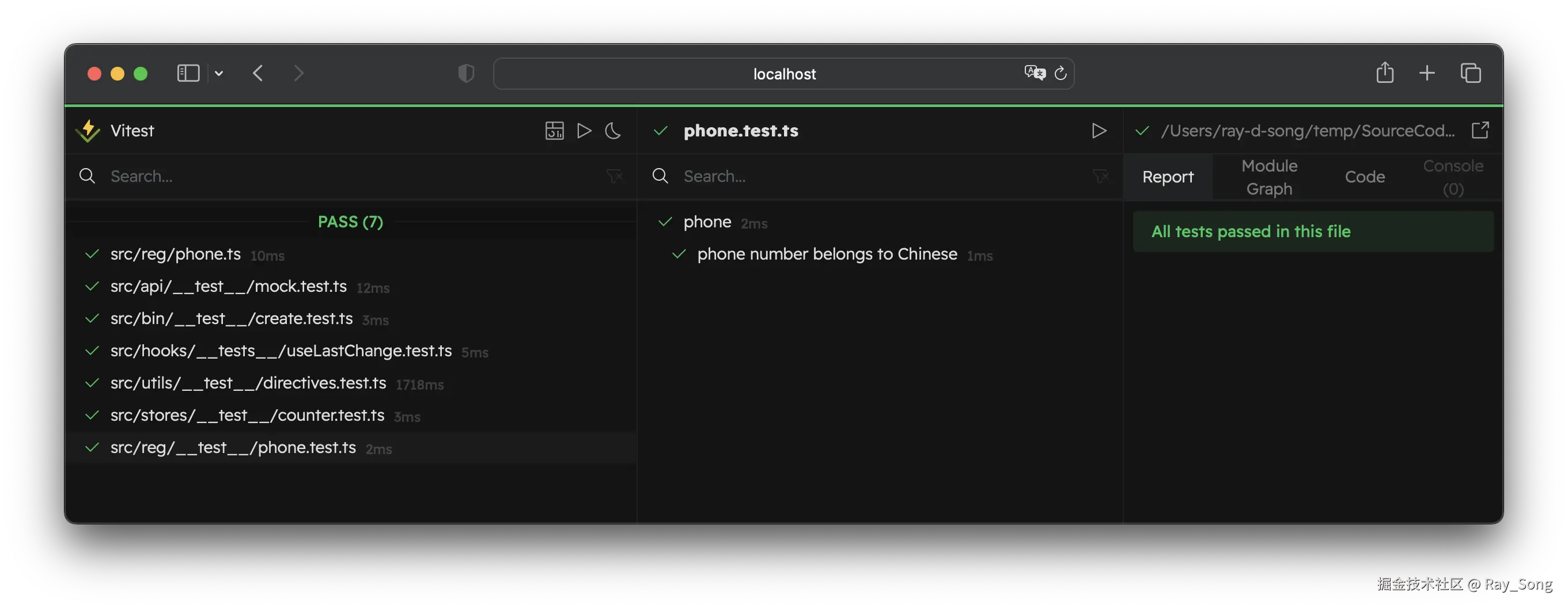Viewport: 1568px width, 609px height.
Task: Click the Back navigation button
Action: [x=258, y=73]
